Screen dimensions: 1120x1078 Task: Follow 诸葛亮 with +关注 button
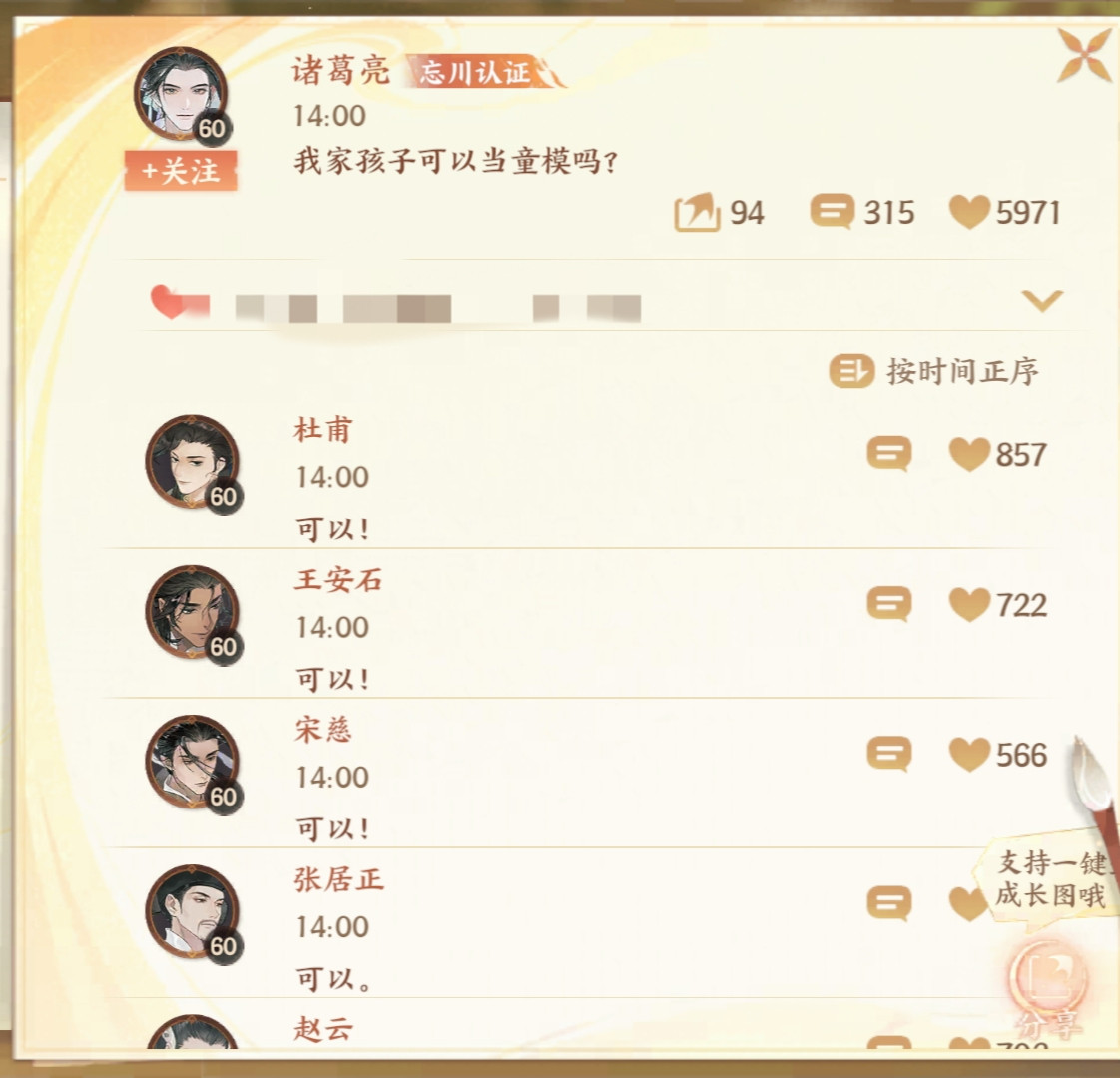point(181,171)
